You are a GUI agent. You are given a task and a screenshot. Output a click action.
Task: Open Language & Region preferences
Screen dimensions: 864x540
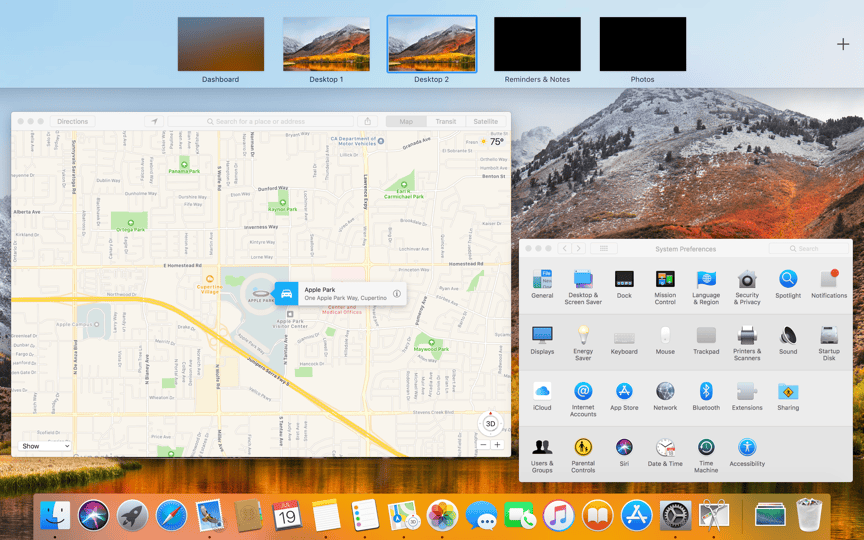pos(706,287)
